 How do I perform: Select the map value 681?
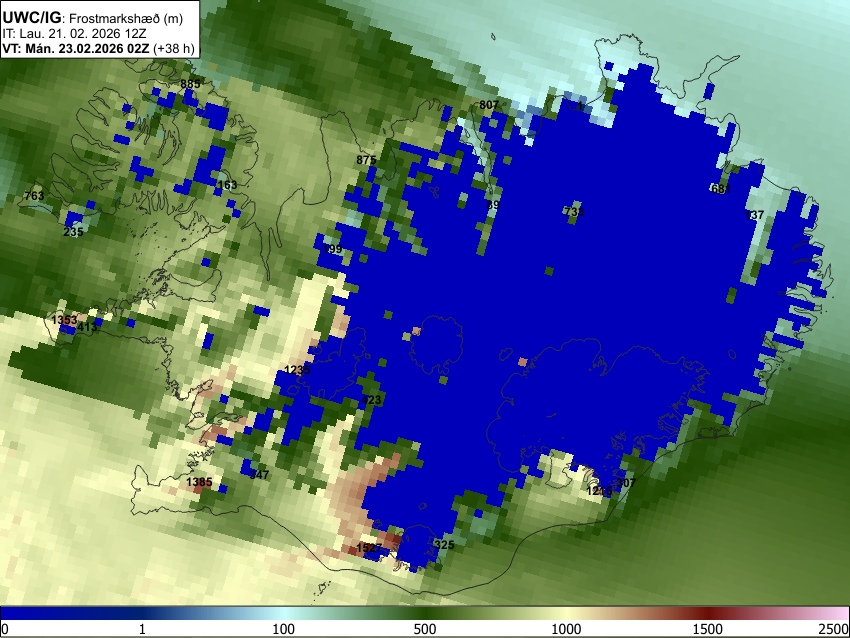point(721,189)
